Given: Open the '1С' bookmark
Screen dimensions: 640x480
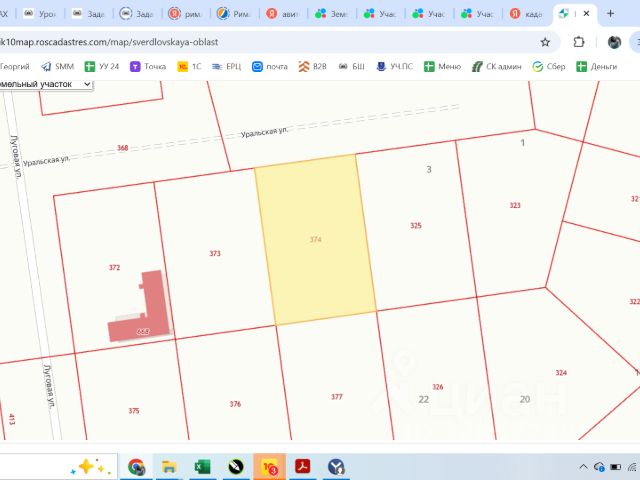Looking at the screenshot, I should click(189, 67).
